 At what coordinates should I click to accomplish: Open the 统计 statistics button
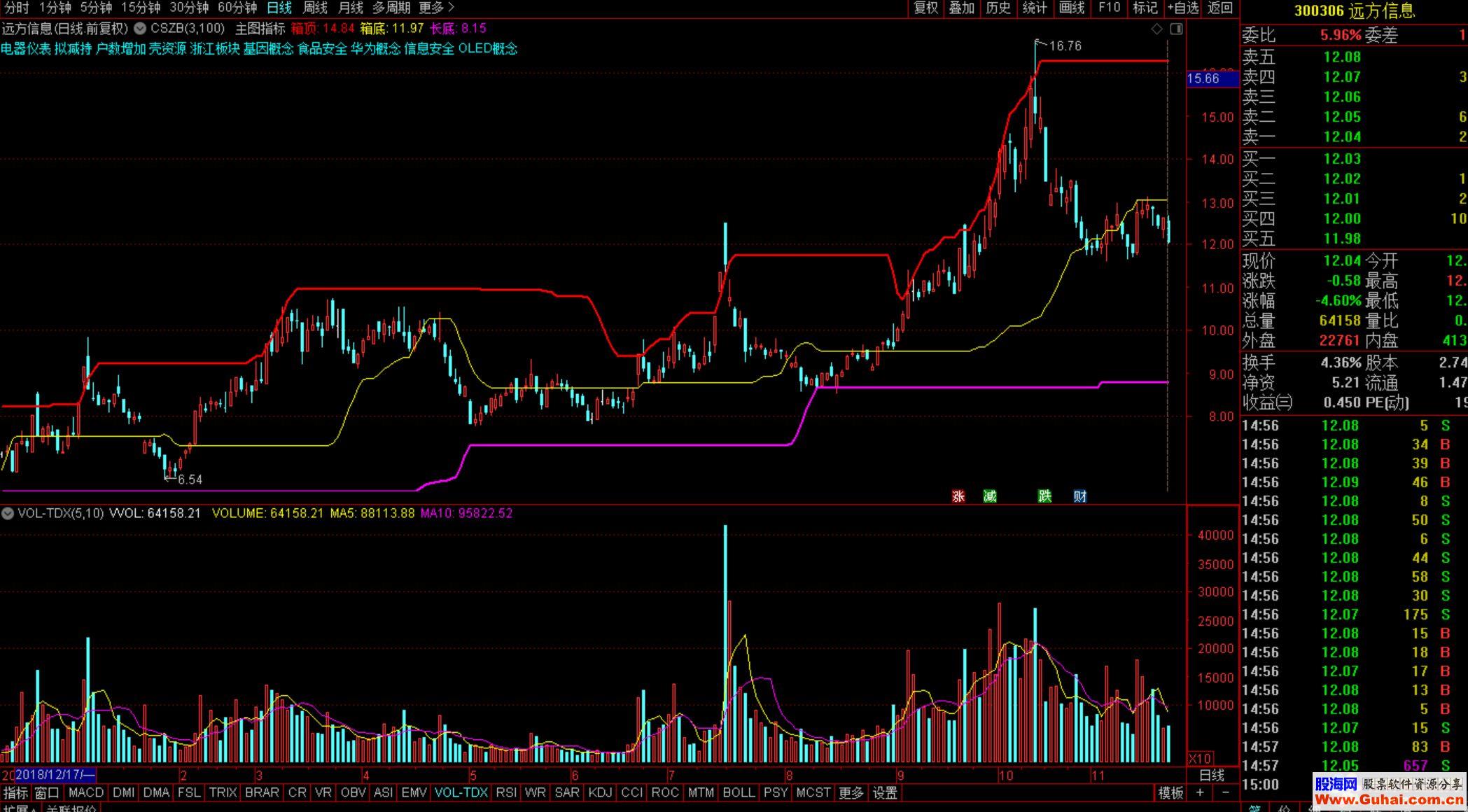(1035, 8)
